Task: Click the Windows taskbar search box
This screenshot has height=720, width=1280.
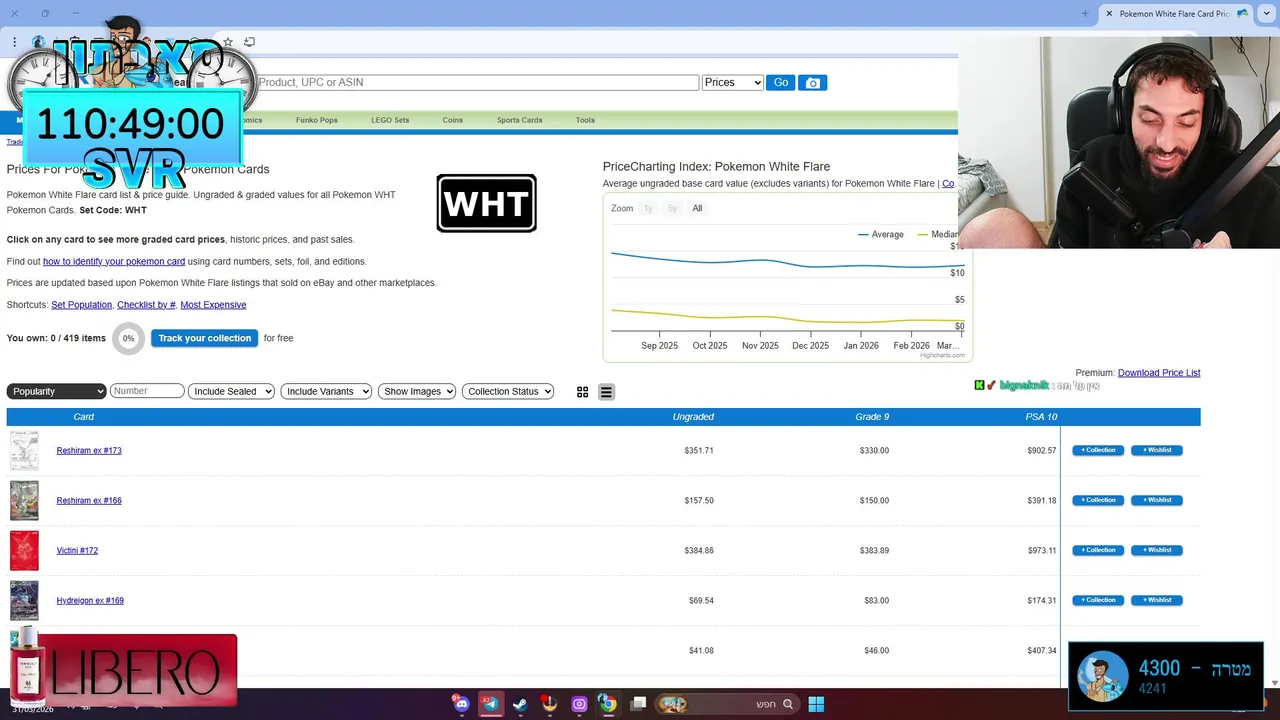Action: [727, 704]
